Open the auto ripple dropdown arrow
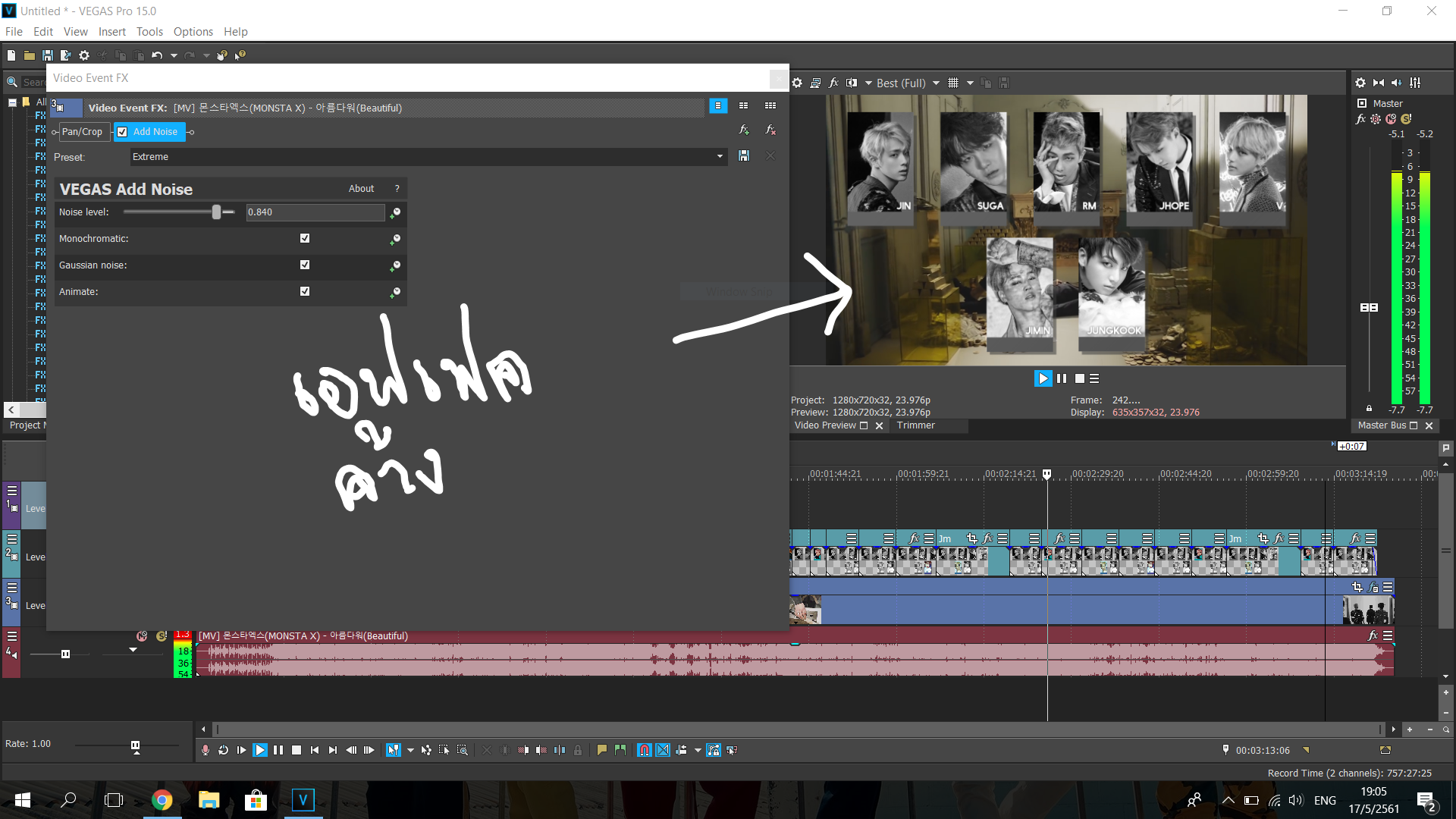Viewport: 1456px width, 819px height. click(x=698, y=750)
